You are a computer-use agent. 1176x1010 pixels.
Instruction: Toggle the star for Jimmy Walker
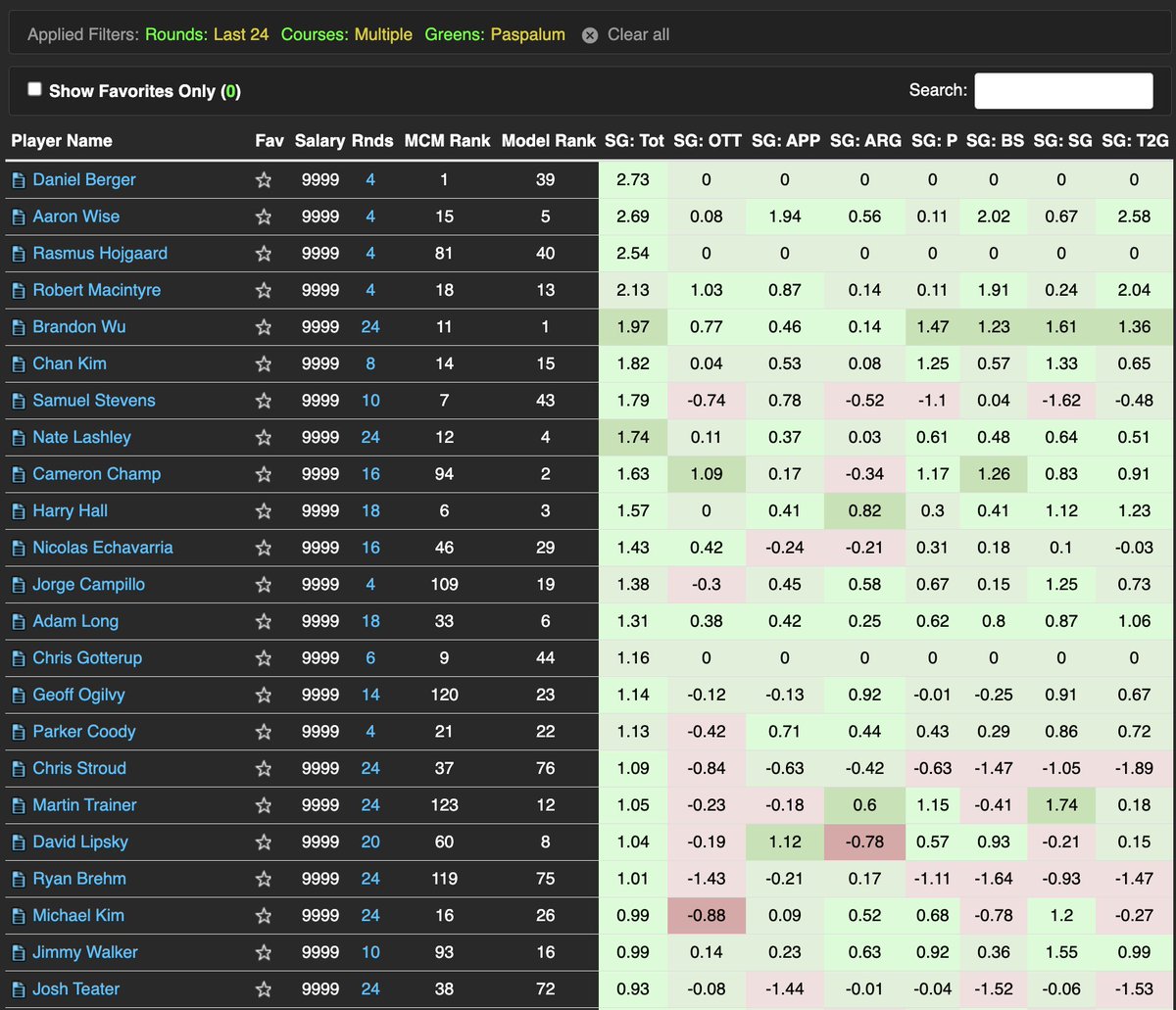(x=263, y=952)
